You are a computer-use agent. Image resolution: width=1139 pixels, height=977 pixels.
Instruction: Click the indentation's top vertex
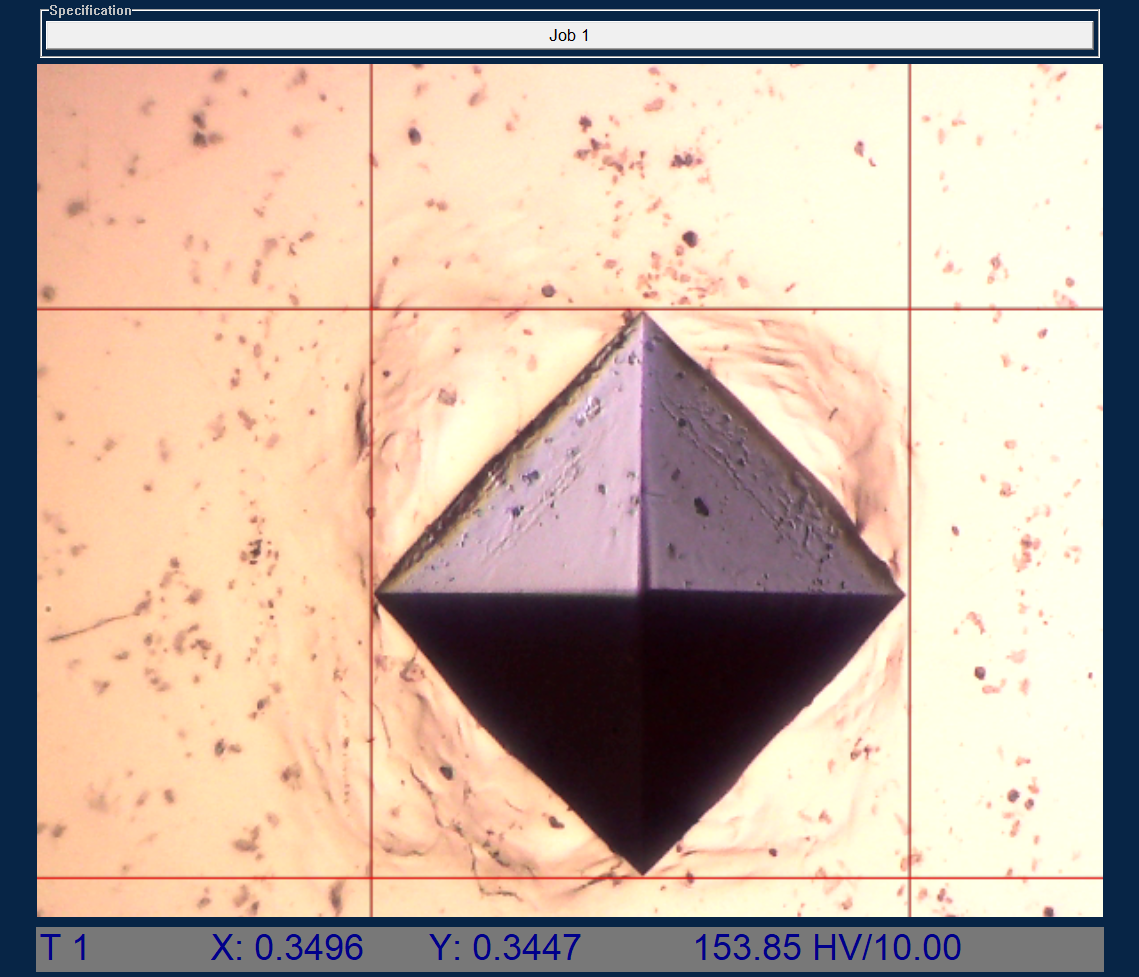[643, 313]
